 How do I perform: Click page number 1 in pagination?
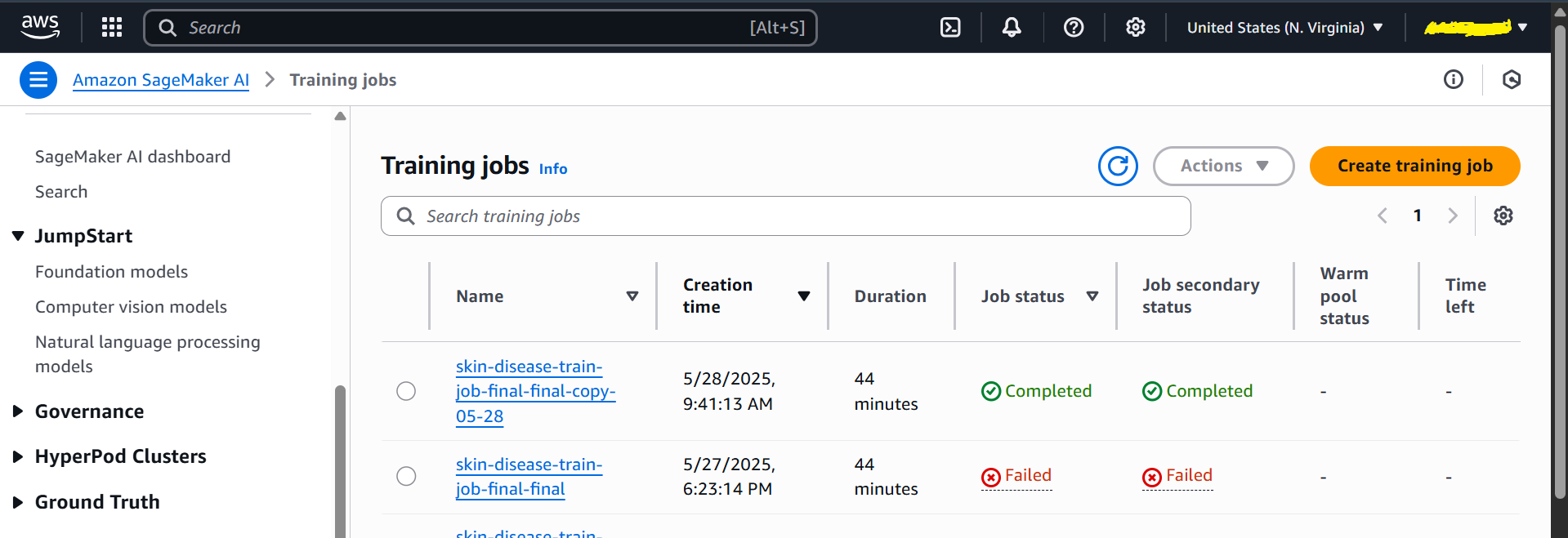click(x=1418, y=216)
